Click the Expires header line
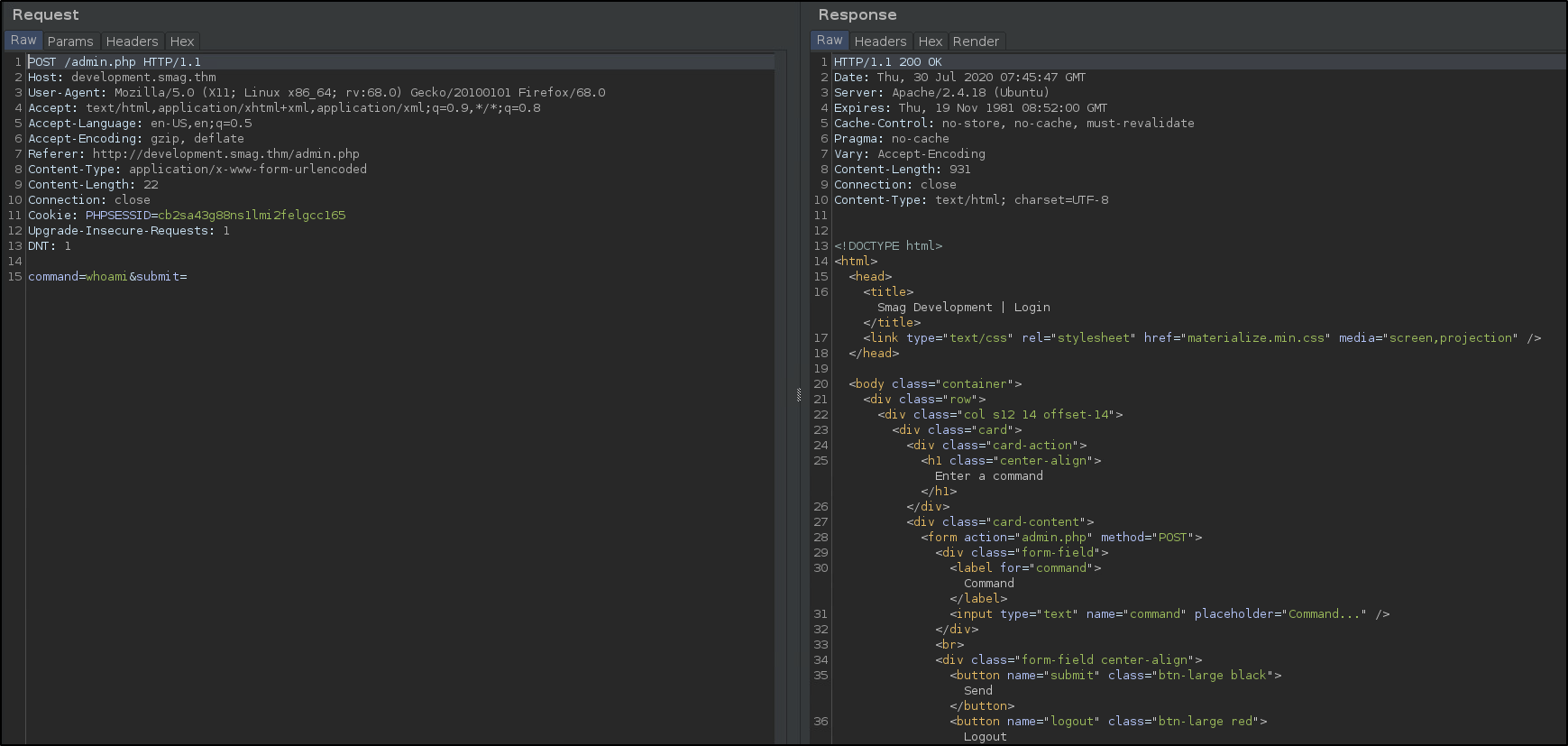 (971, 108)
